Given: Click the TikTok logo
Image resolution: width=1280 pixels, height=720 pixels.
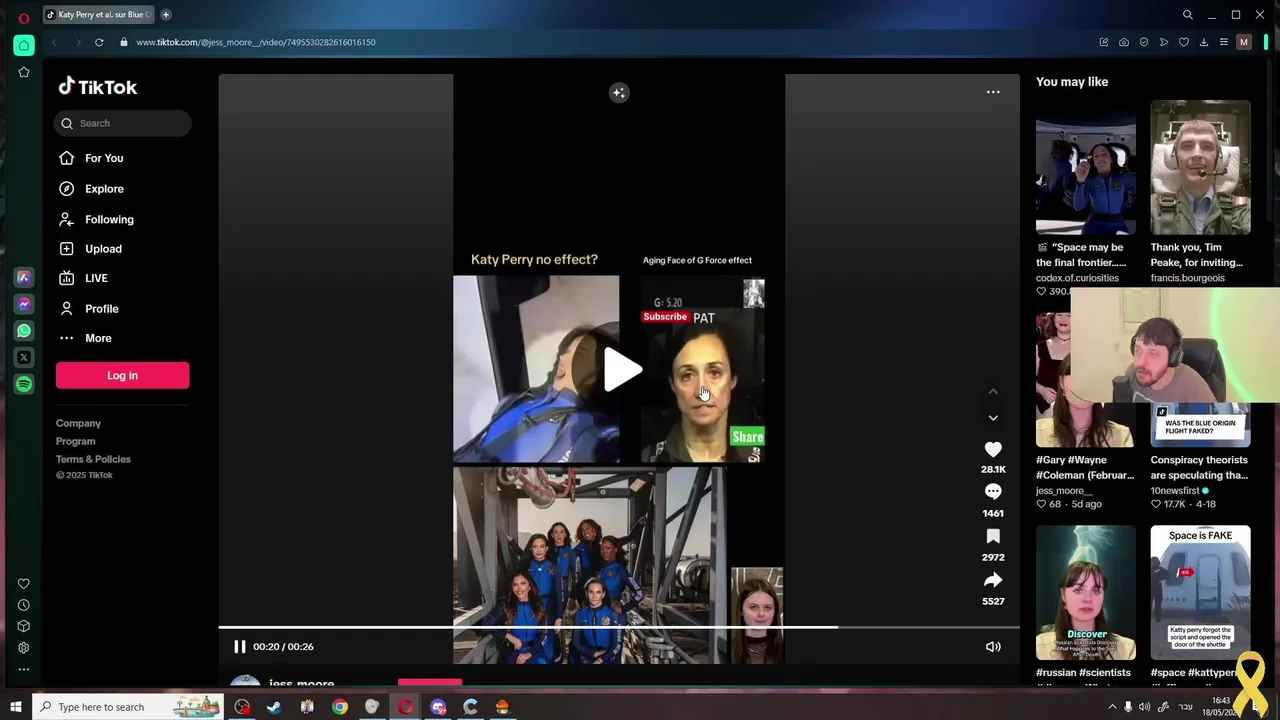Looking at the screenshot, I should (x=97, y=87).
